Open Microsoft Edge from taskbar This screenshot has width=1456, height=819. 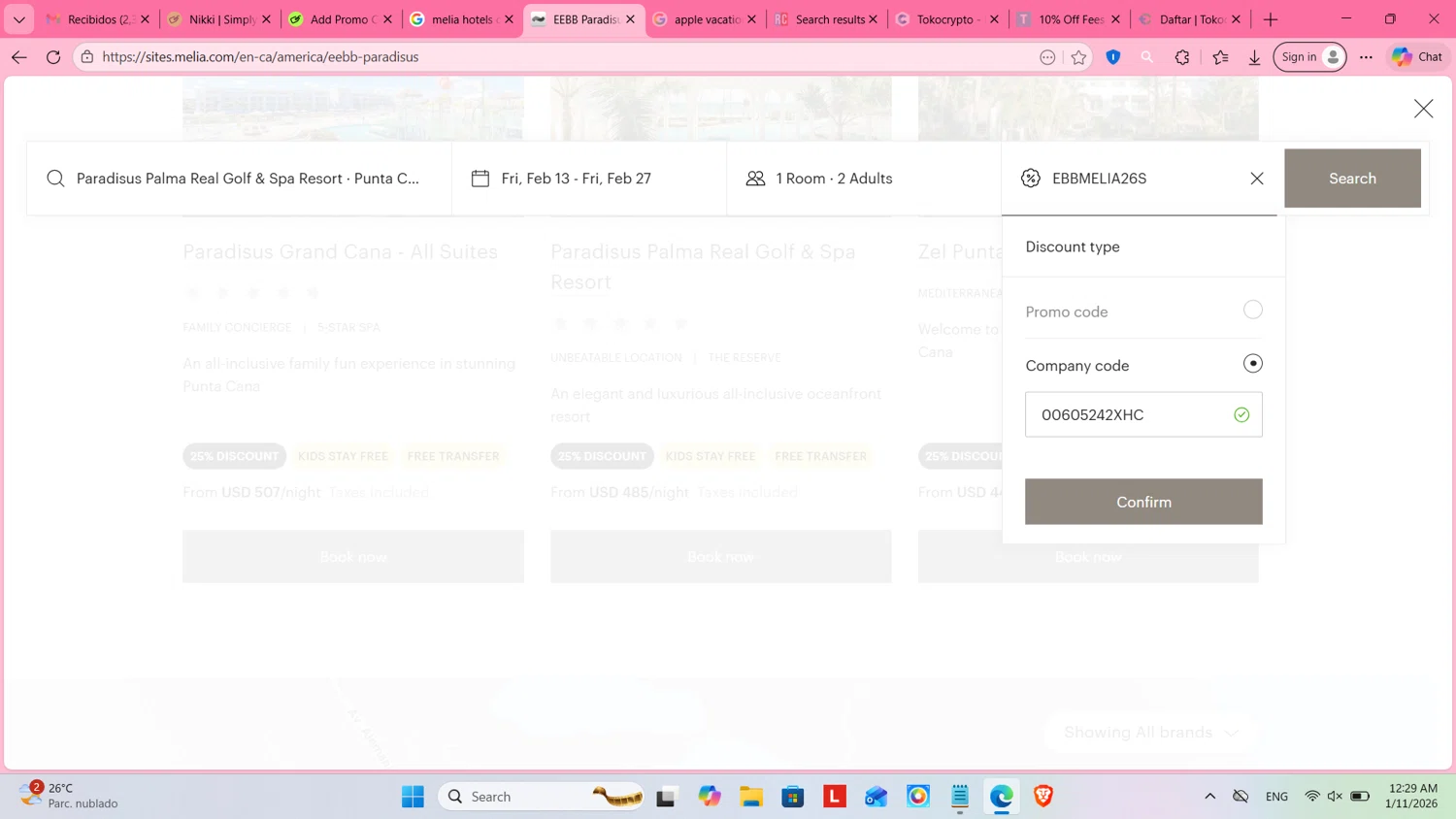click(x=1002, y=797)
